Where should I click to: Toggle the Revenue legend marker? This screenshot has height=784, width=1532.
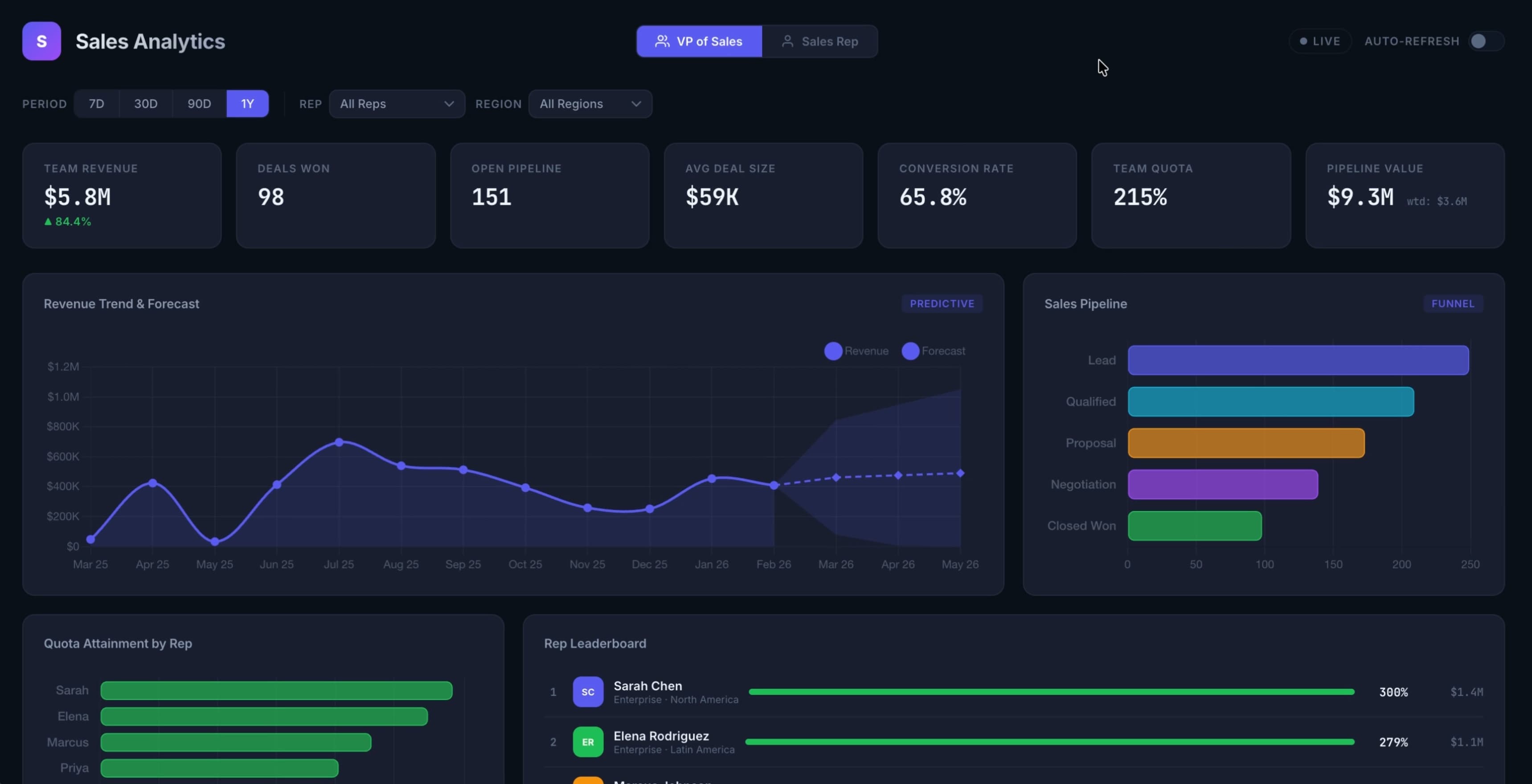pyautogui.click(x=832, y=351)
